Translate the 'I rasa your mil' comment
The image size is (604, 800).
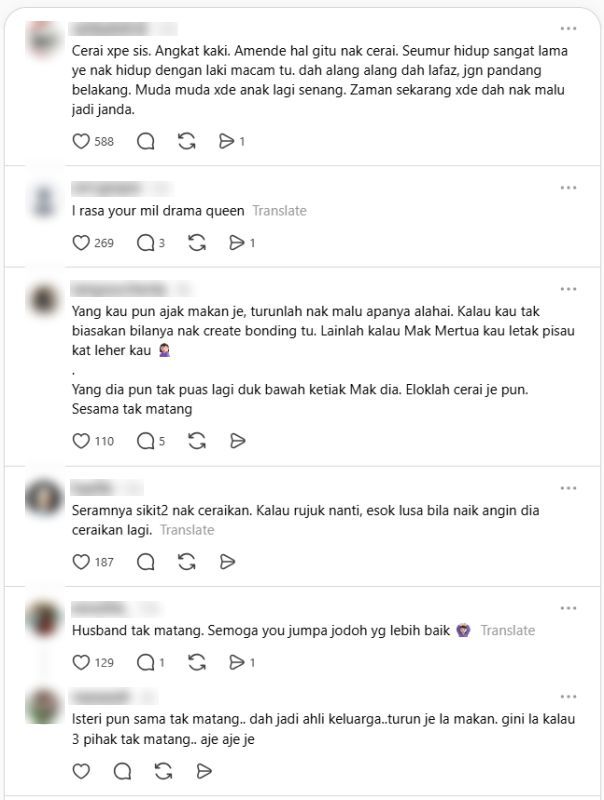pos(280,211)
